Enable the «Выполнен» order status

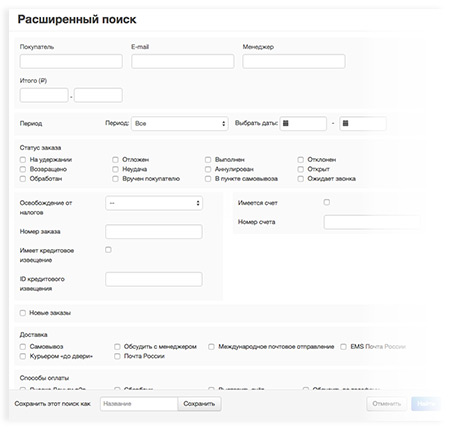(208, 160)
